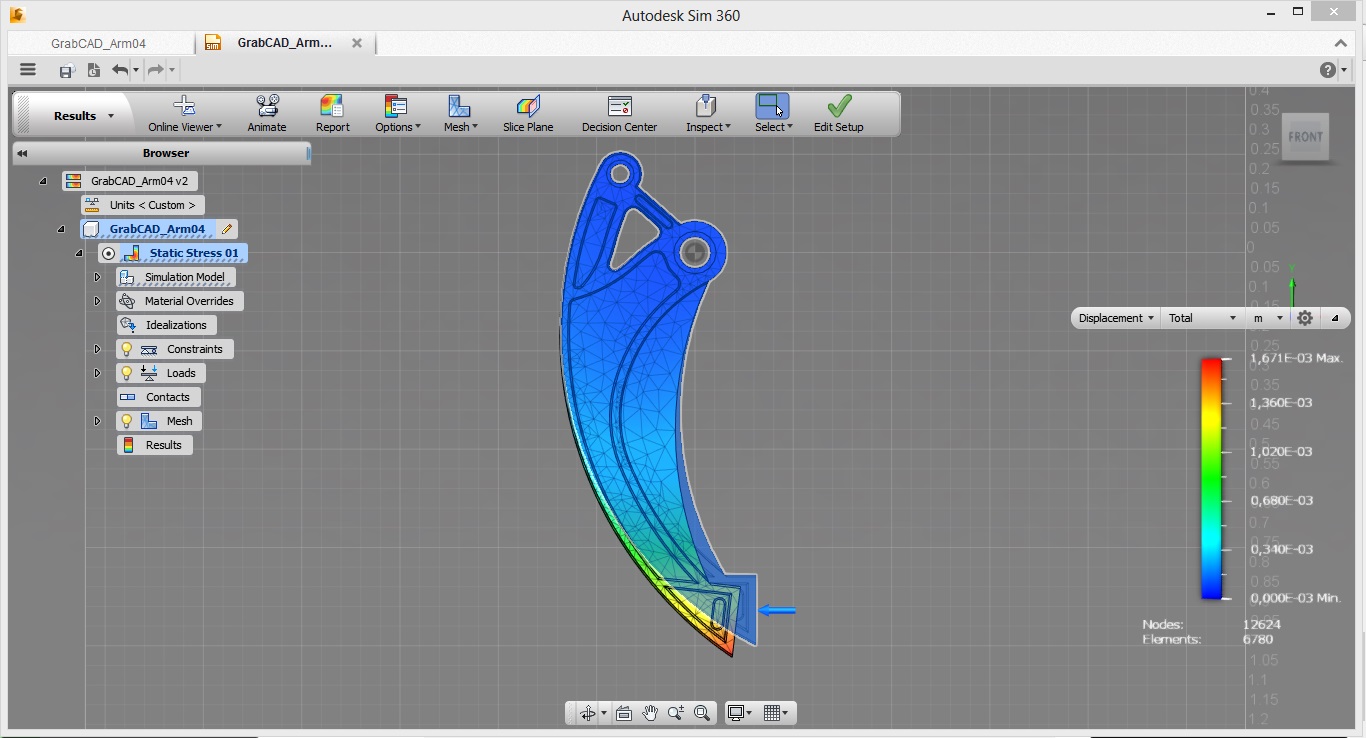
Task: Open the Inspect tool menu
Action: coord(708,114)
